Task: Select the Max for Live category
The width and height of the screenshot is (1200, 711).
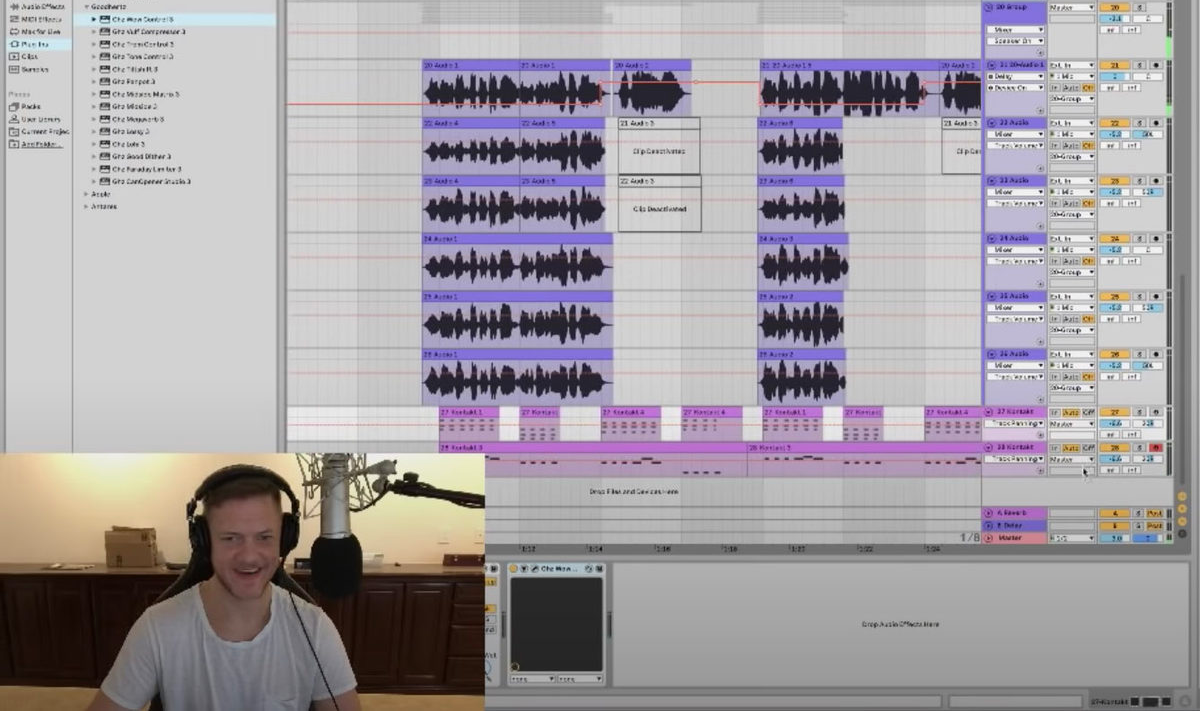Action: point(41,31)
